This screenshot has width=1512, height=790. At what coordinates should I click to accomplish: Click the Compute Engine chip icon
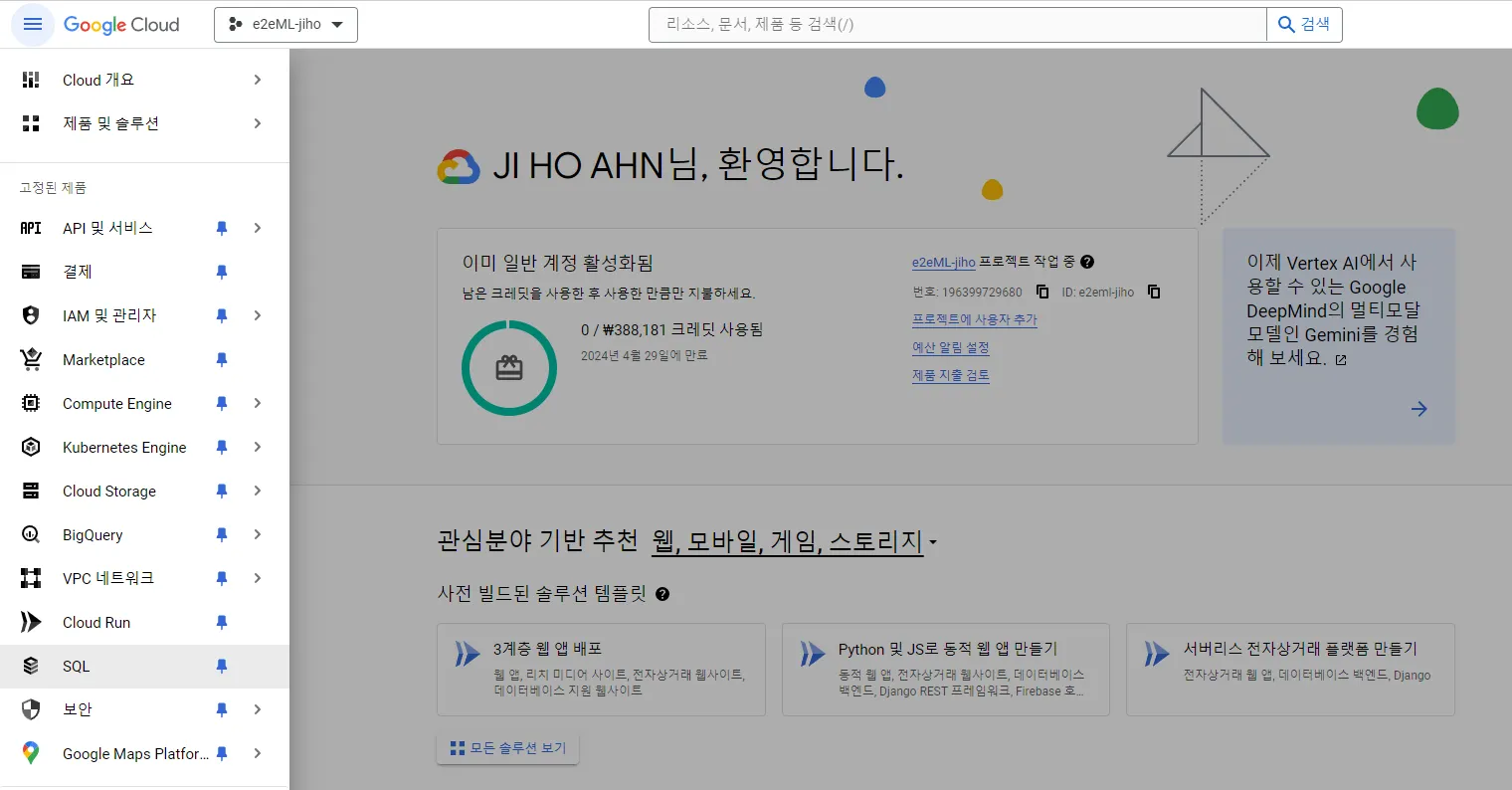31,403
